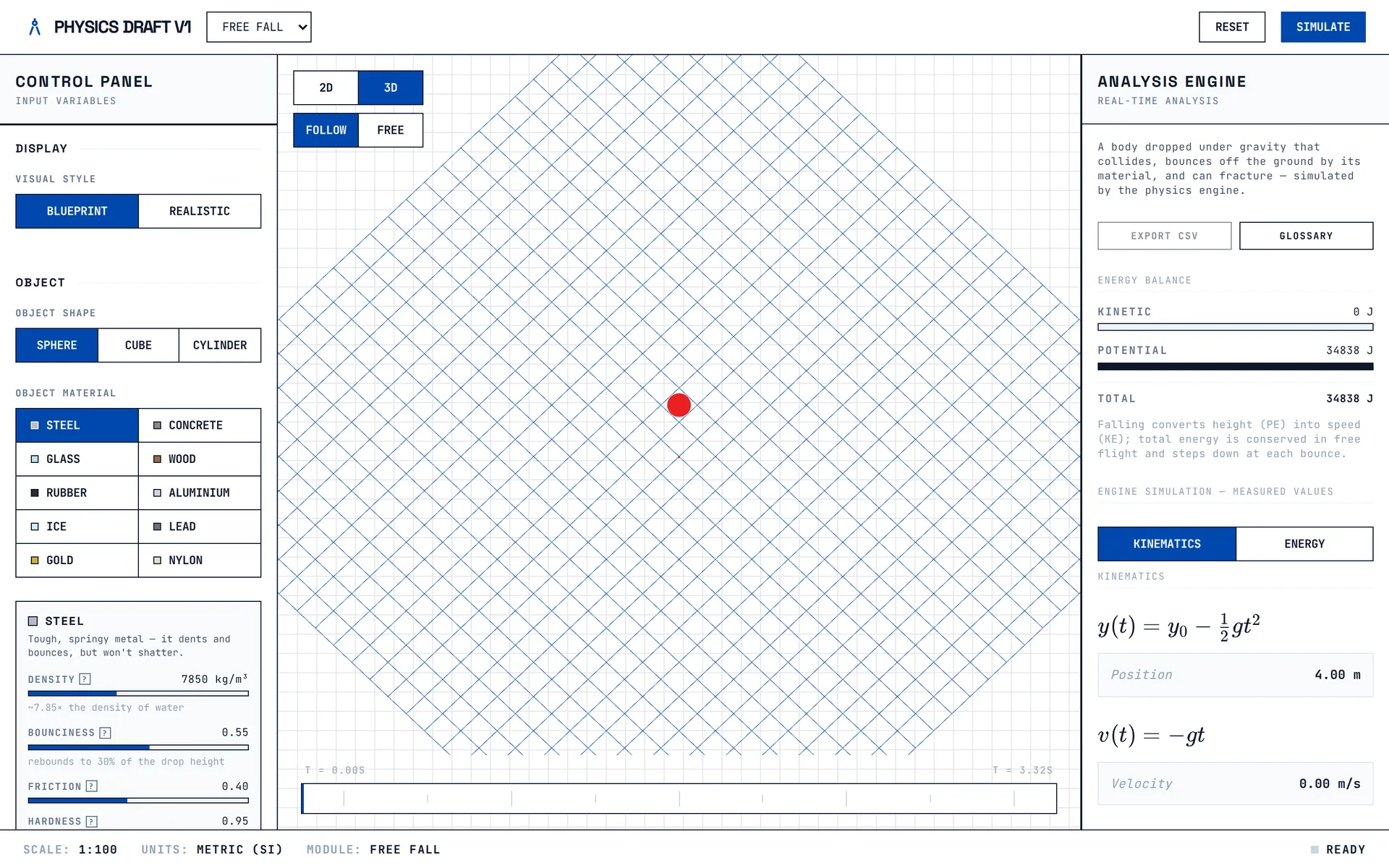The image size is (1389, 868).
Task: Select the Concrete material
Action: click(x=200, y=425)
